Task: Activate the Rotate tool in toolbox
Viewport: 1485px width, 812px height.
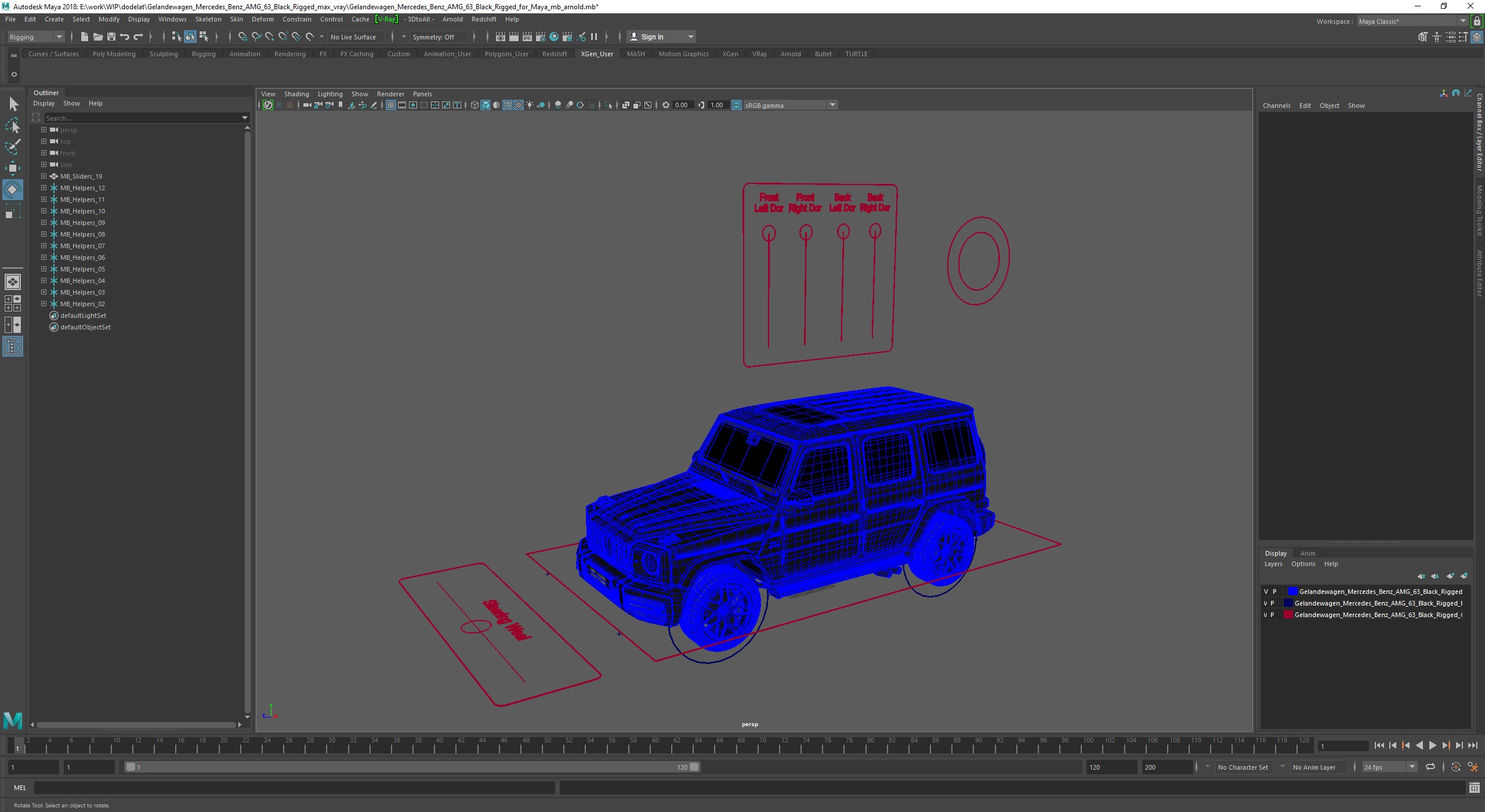Action: [x=13, y=190]
